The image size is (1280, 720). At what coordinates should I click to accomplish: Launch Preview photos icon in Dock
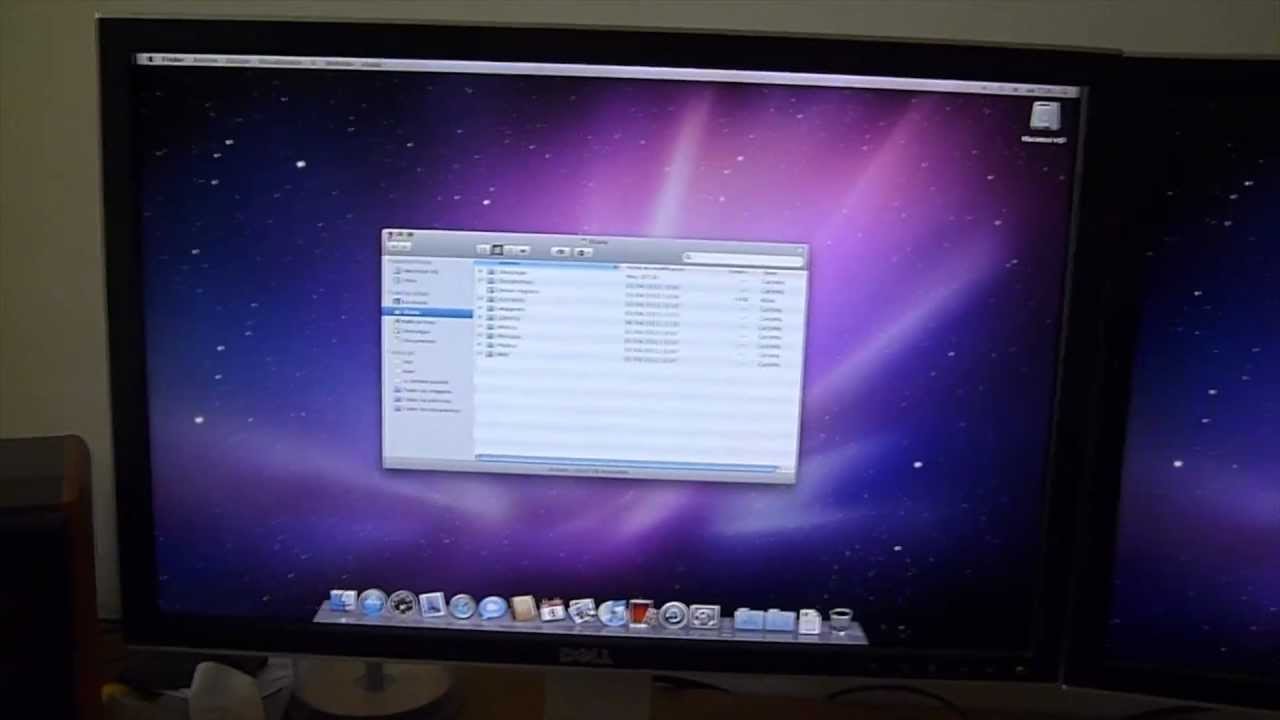(581, 611)
